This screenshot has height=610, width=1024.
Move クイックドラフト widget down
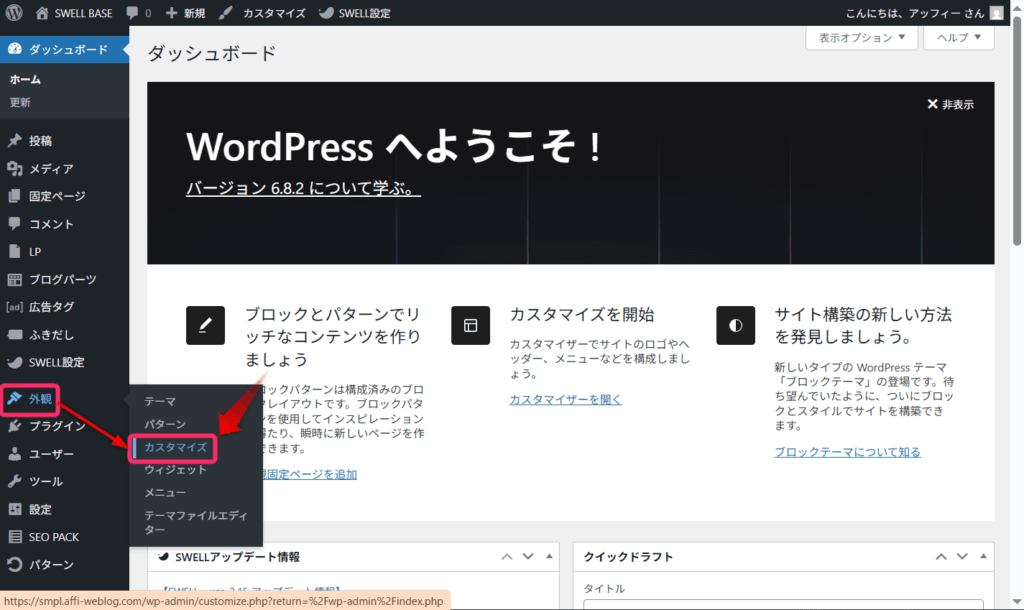click(962, 557)
